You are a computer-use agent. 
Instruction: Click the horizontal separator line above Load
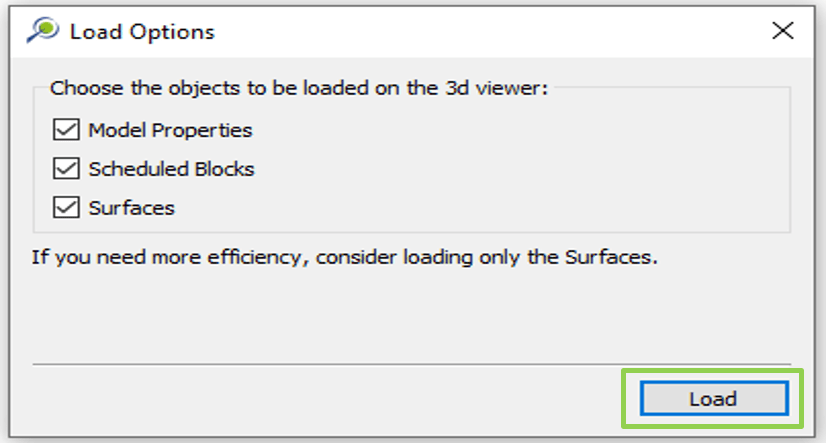point(410,364)
